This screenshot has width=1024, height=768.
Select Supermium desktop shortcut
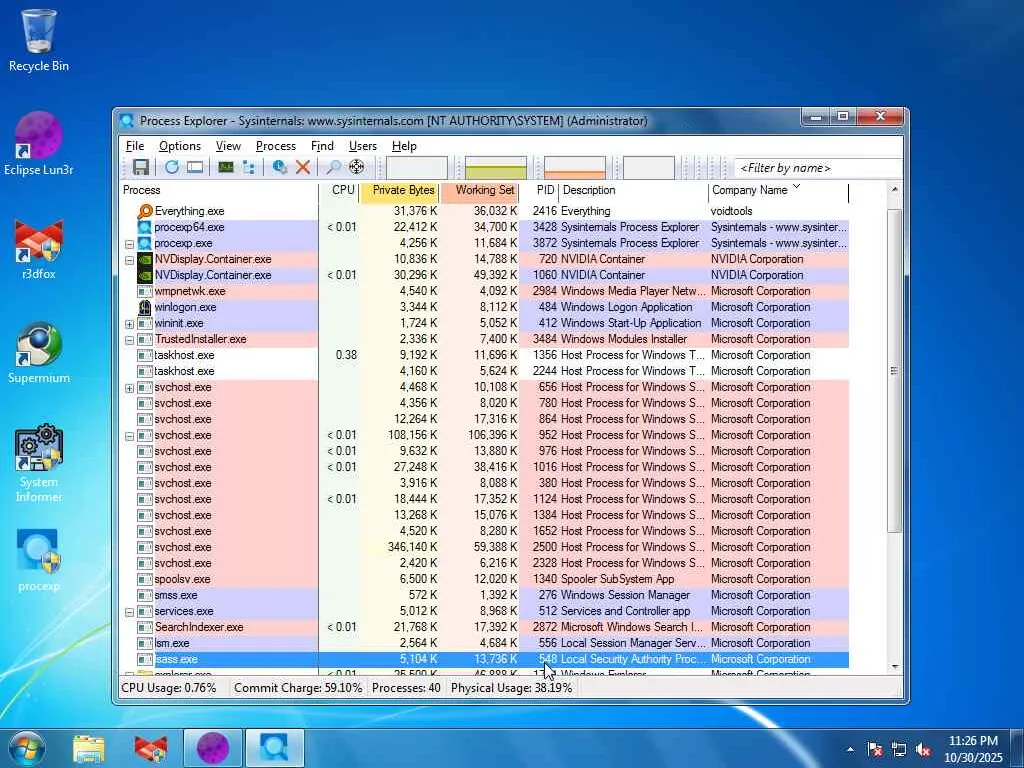point(39,353)
